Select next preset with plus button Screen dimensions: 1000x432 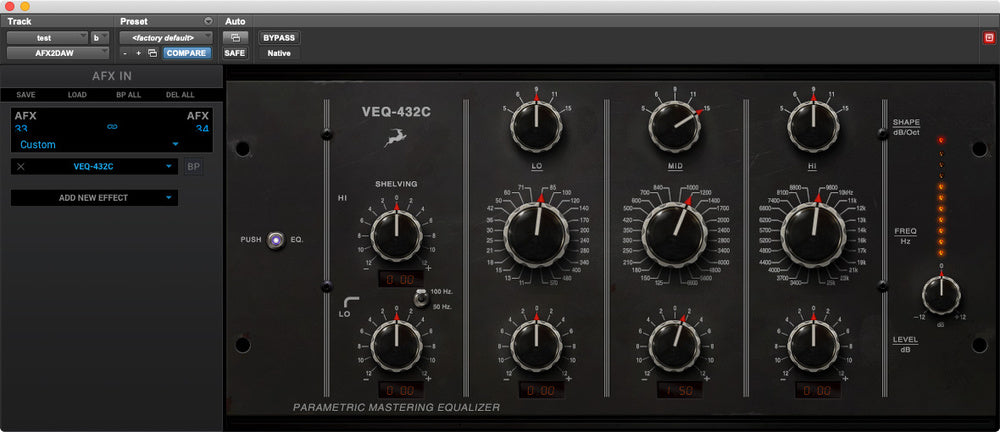(x=138, y=53)
